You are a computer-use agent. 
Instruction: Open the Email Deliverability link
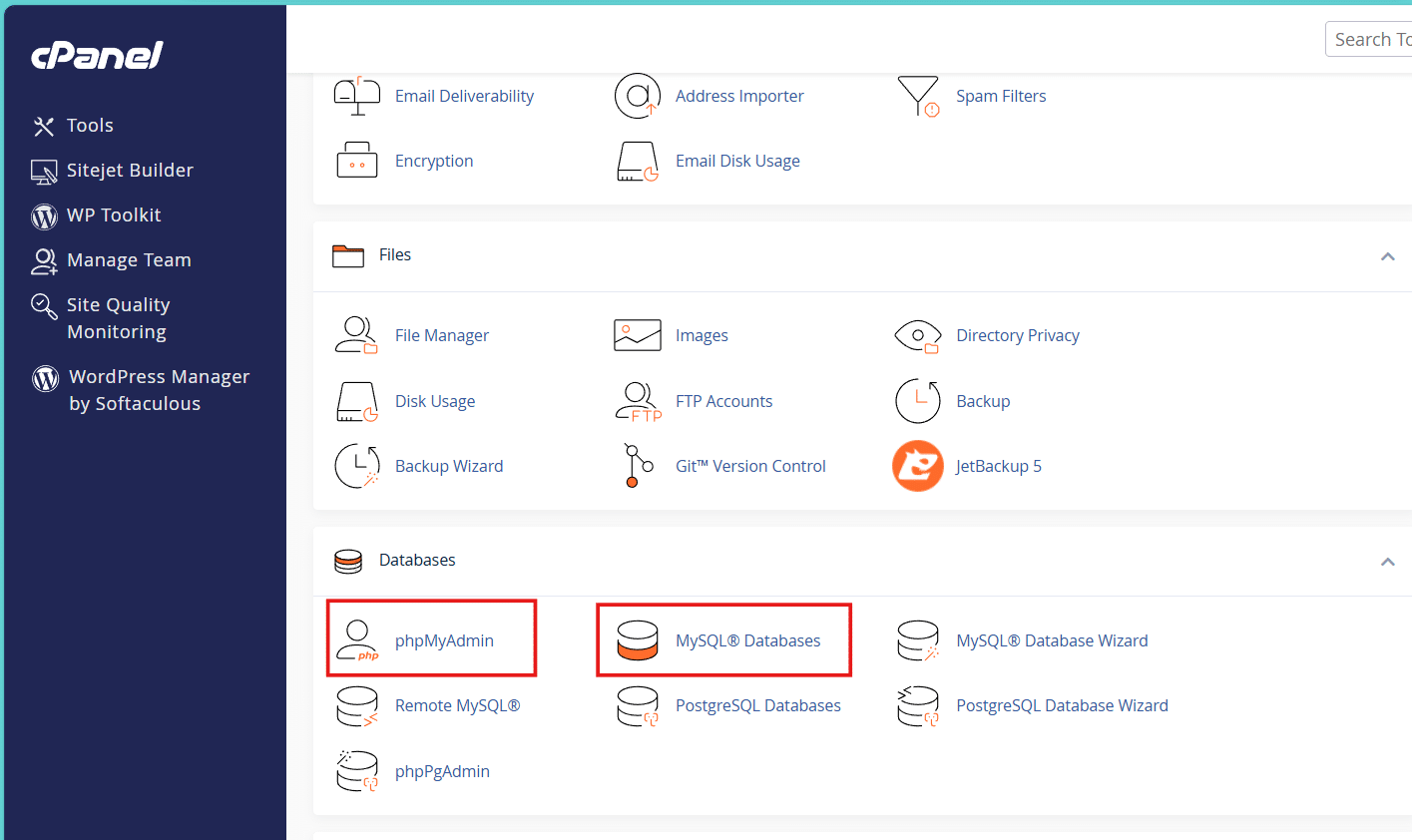[x=464, y=96]
